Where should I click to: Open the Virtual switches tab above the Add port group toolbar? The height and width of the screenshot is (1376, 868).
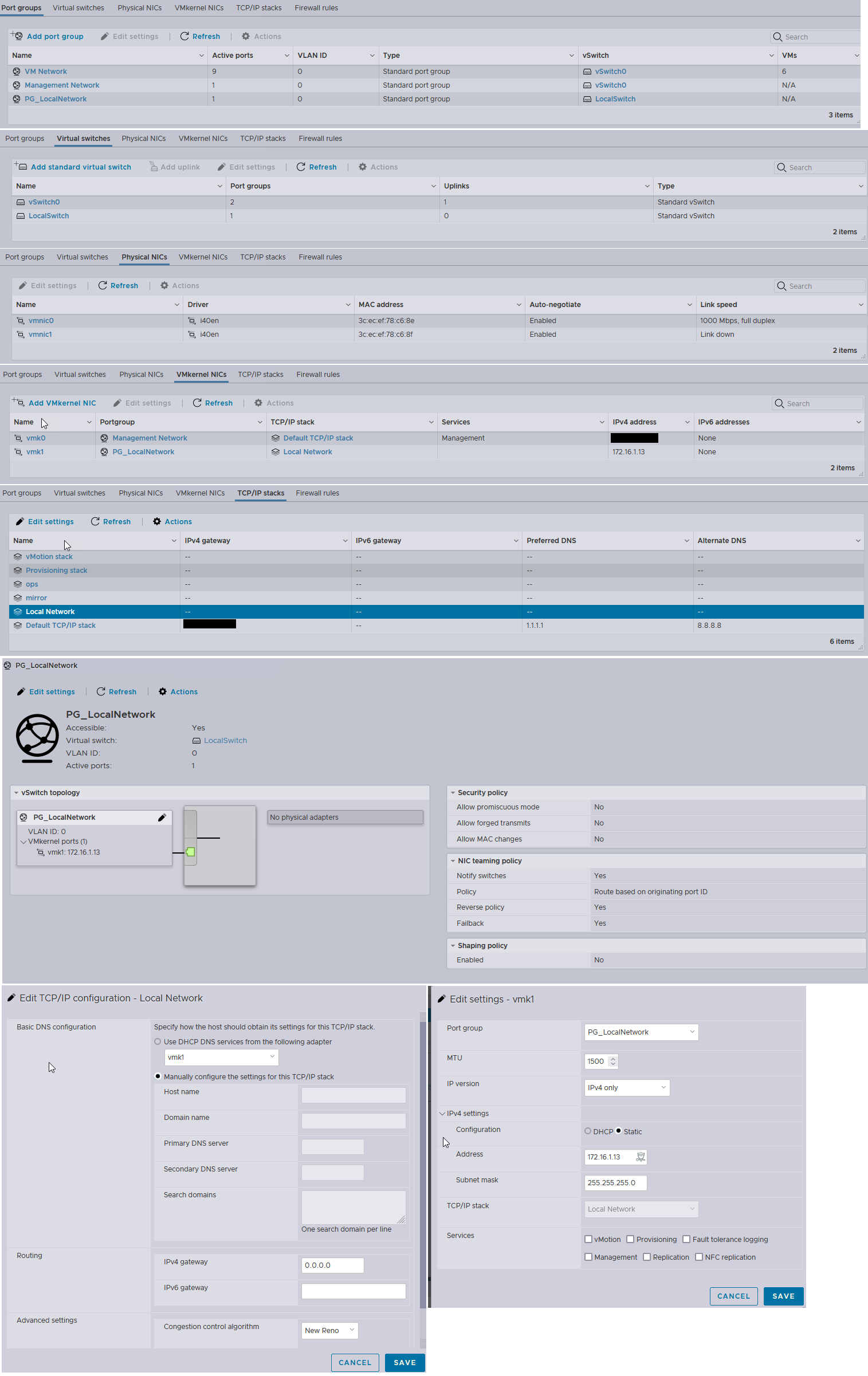point(78,8)
